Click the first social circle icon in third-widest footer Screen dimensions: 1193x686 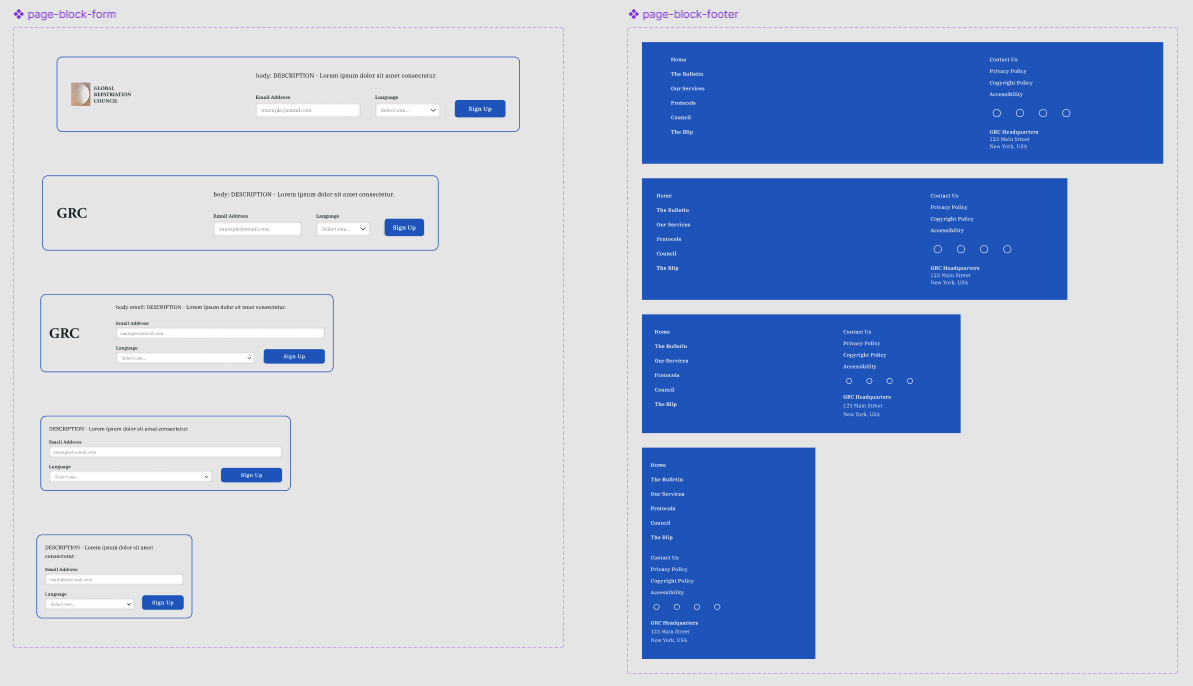[x=849, y=381]
